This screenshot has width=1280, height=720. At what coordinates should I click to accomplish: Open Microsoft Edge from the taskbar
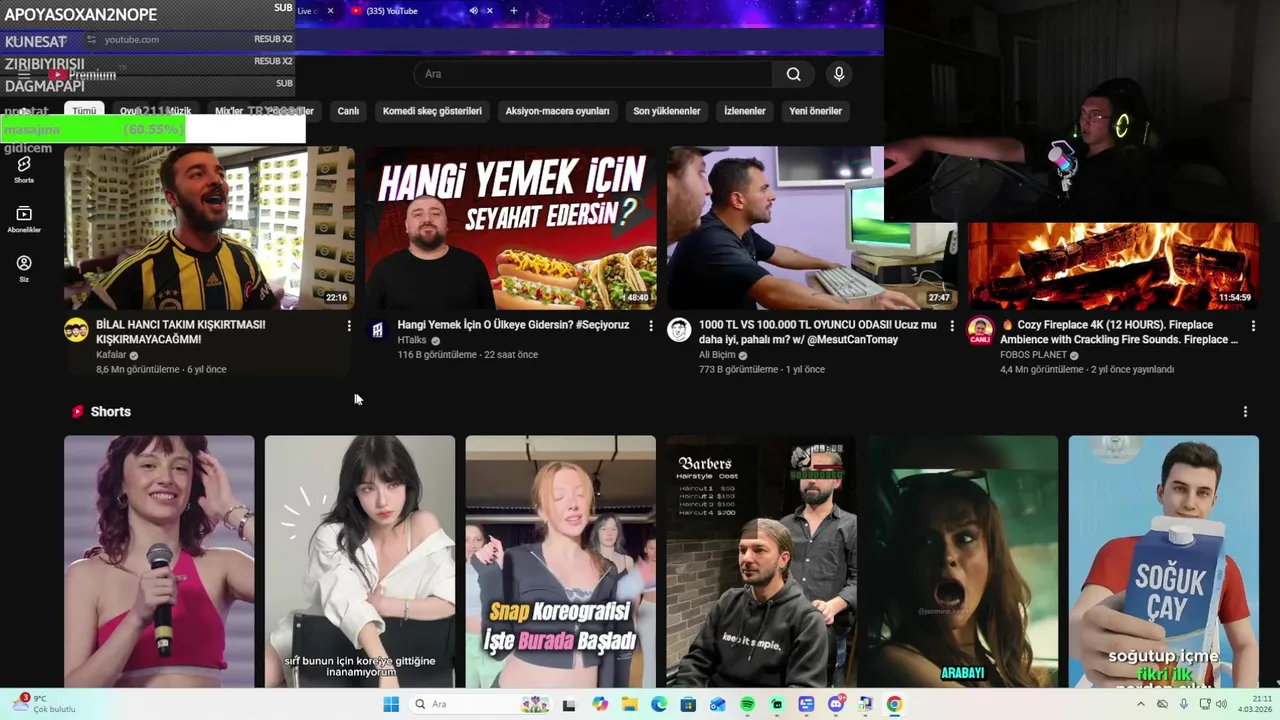659,704
